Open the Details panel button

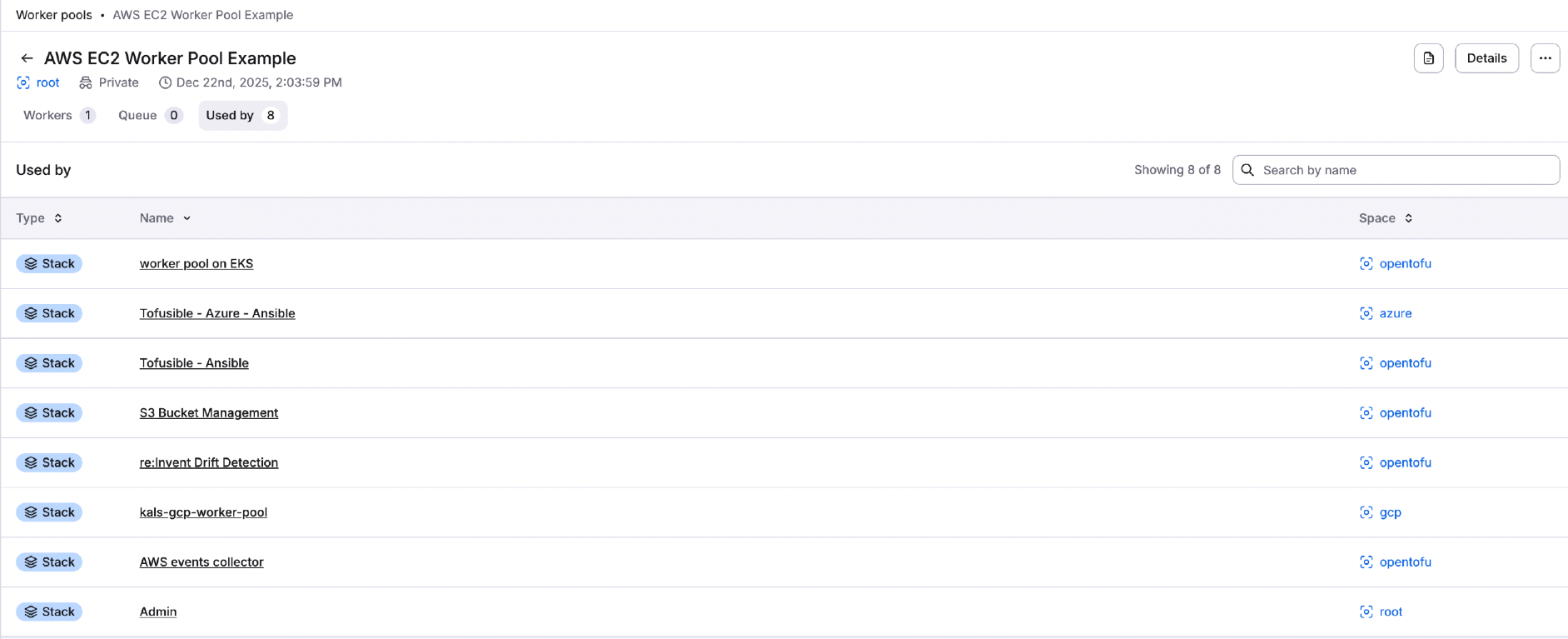coord(1486,58)
